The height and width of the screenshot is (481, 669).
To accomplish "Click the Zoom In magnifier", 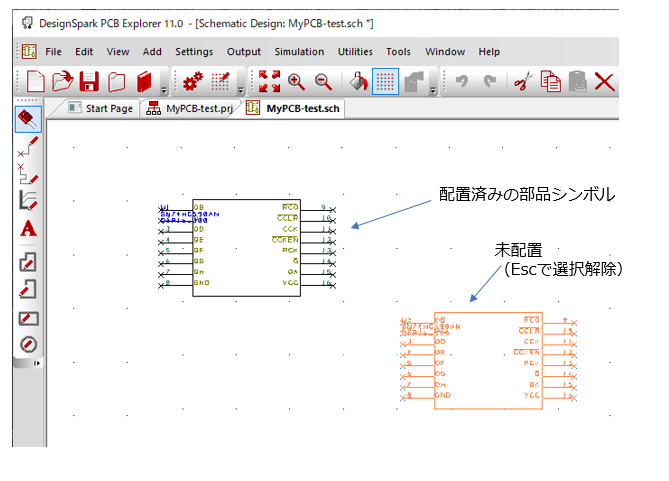I will click(296, 82).
